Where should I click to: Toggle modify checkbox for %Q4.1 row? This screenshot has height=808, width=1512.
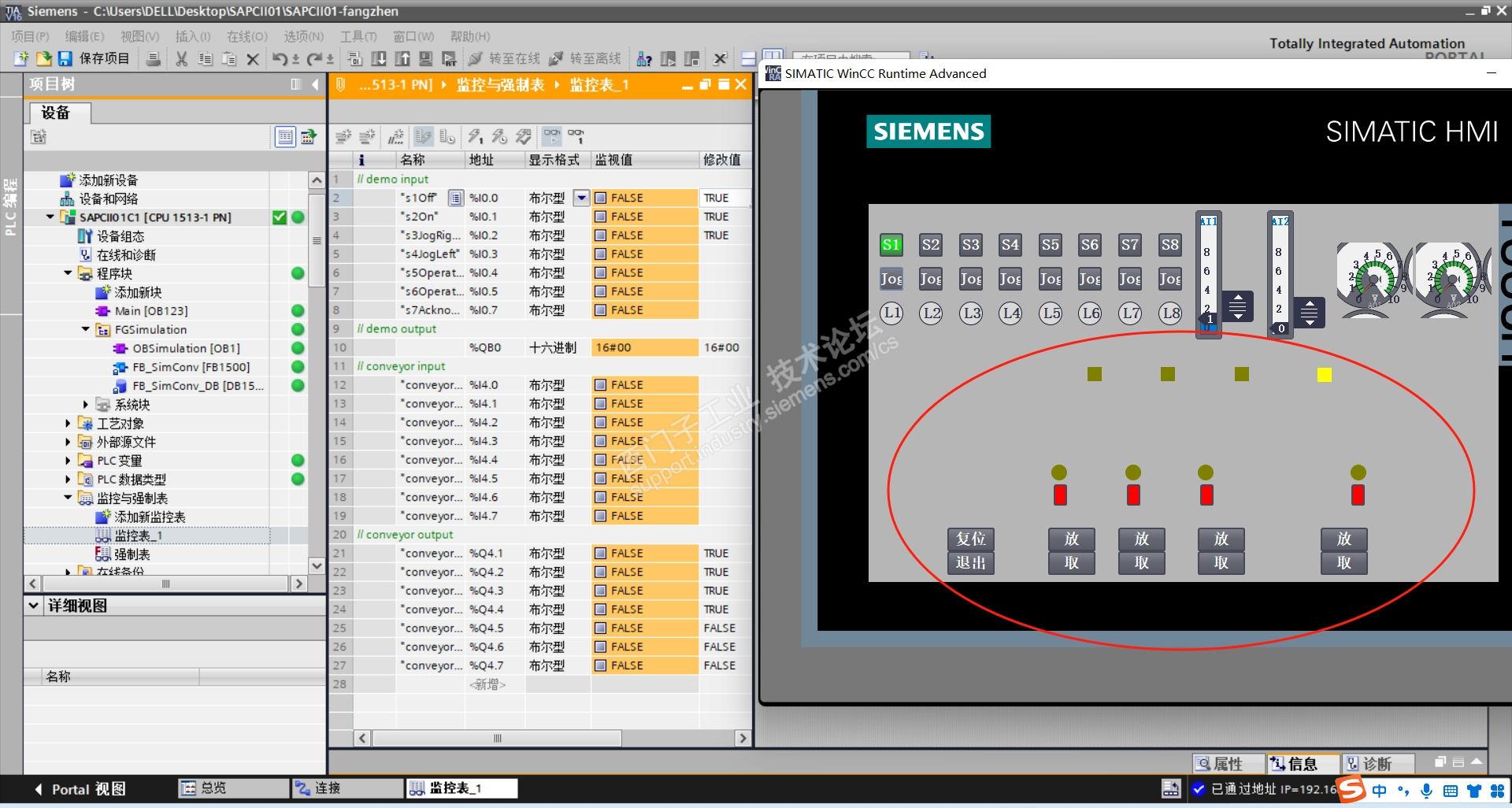click(x=600, y=554)
